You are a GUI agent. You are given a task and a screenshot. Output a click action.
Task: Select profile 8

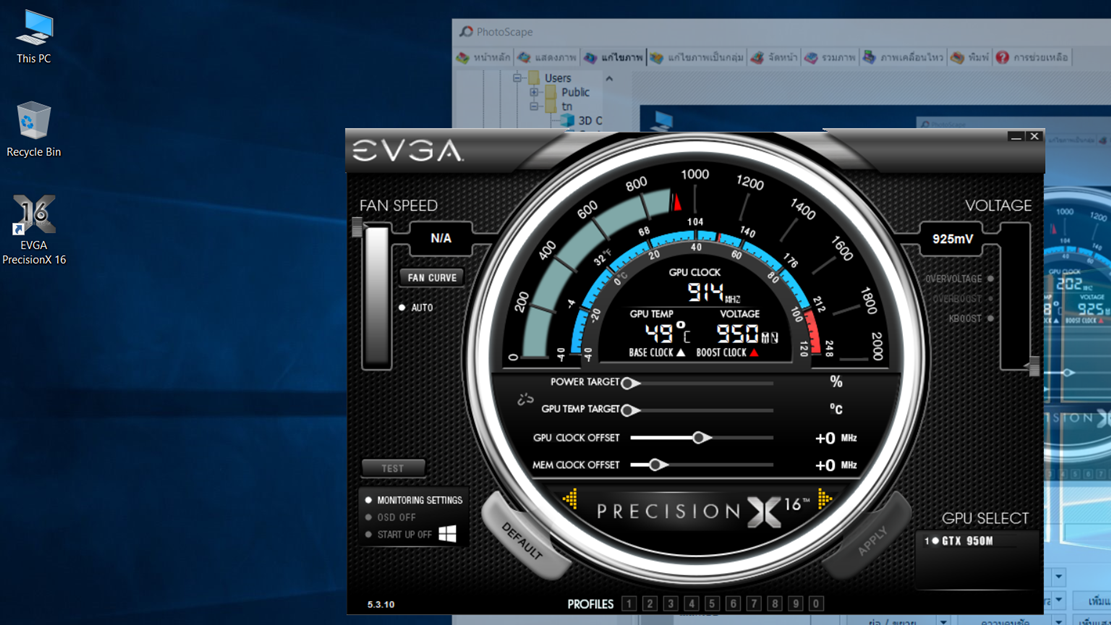click(775, 604)
